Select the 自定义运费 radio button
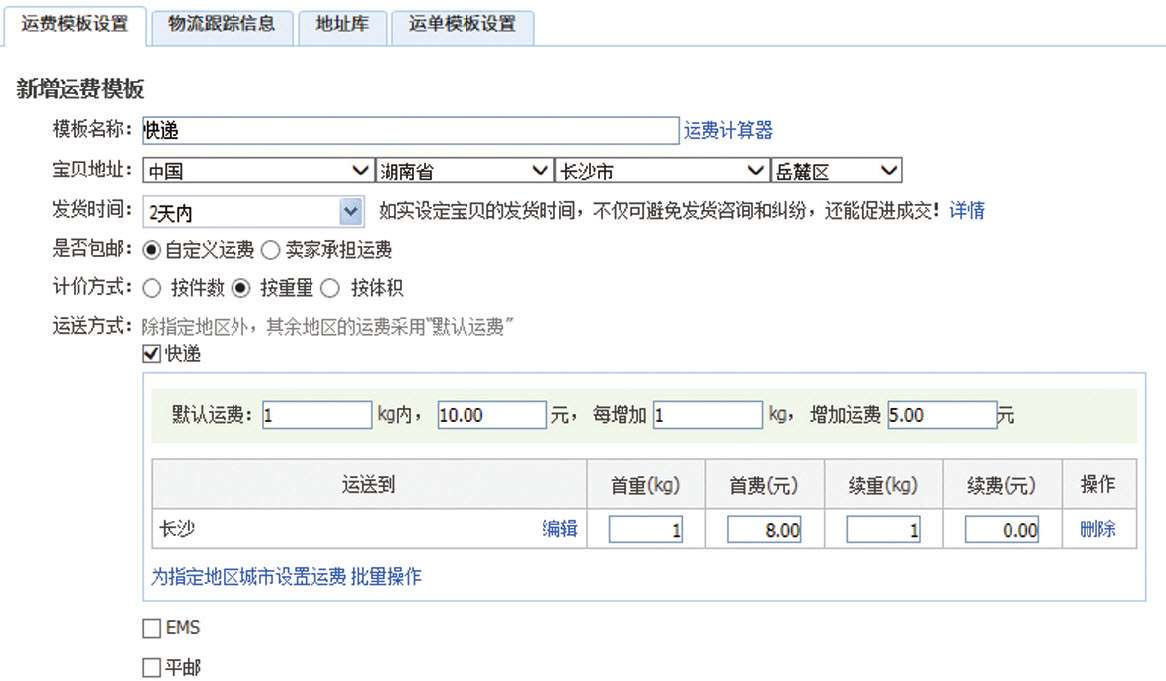The image size is (1166, 681). point(151,251)
